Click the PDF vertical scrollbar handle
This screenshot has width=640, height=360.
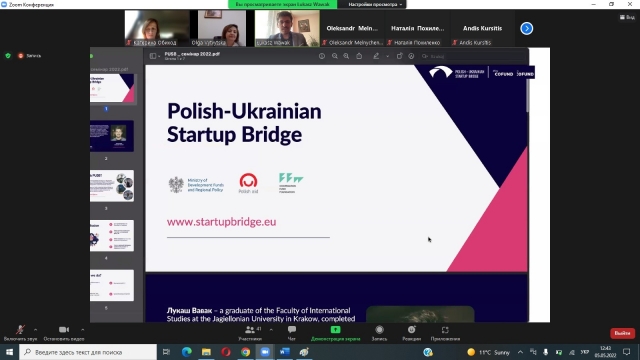[x=527, y=95]
